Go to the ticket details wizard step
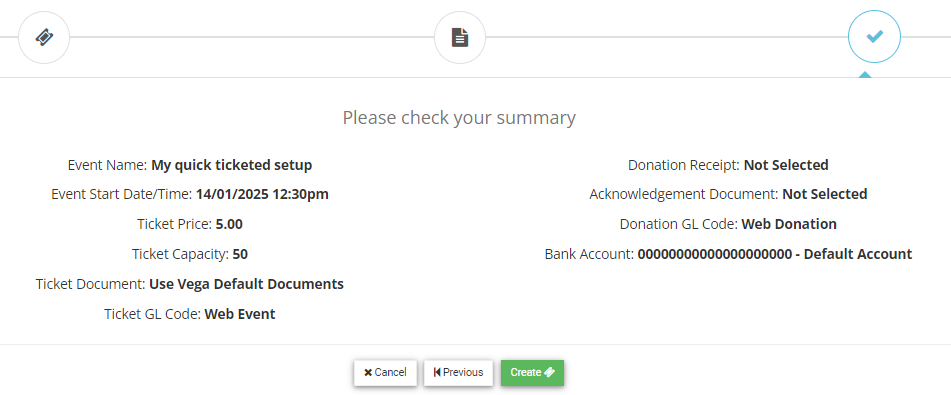The height and width of the screenshot is (395, 951). 44,37
